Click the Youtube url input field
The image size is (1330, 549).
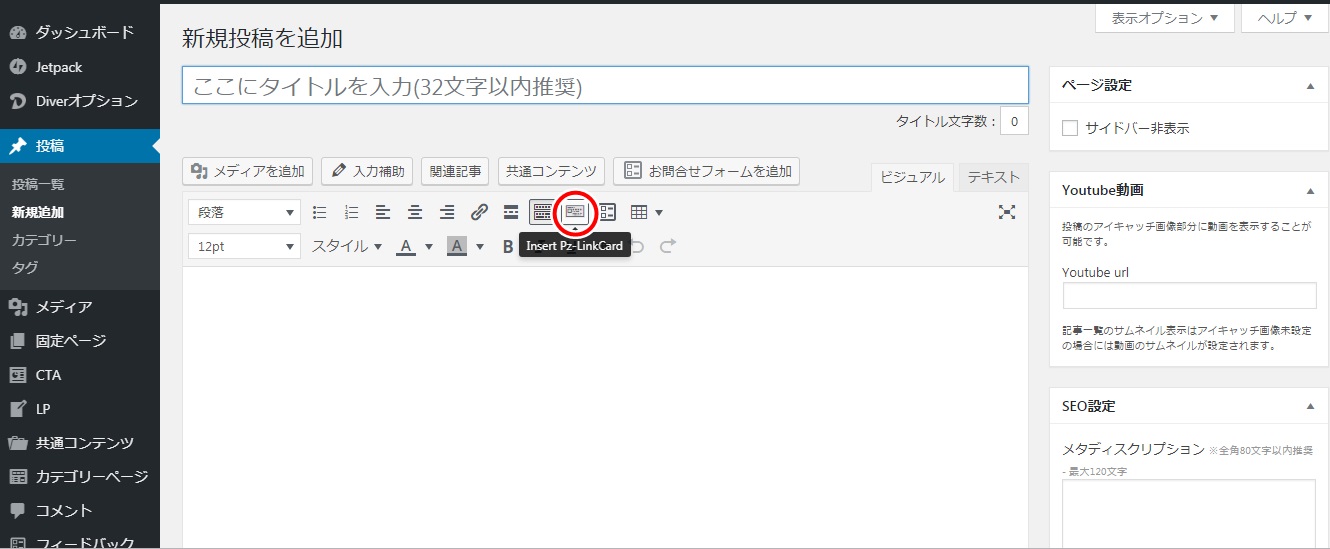point(1189,296)
